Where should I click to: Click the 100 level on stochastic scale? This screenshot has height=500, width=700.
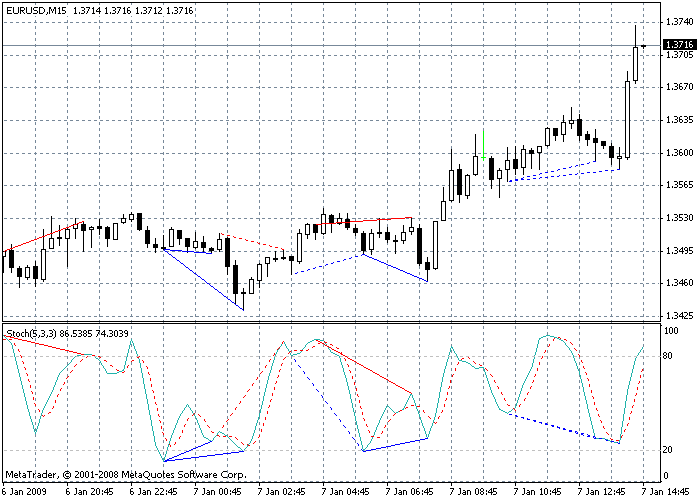[671, 330]
